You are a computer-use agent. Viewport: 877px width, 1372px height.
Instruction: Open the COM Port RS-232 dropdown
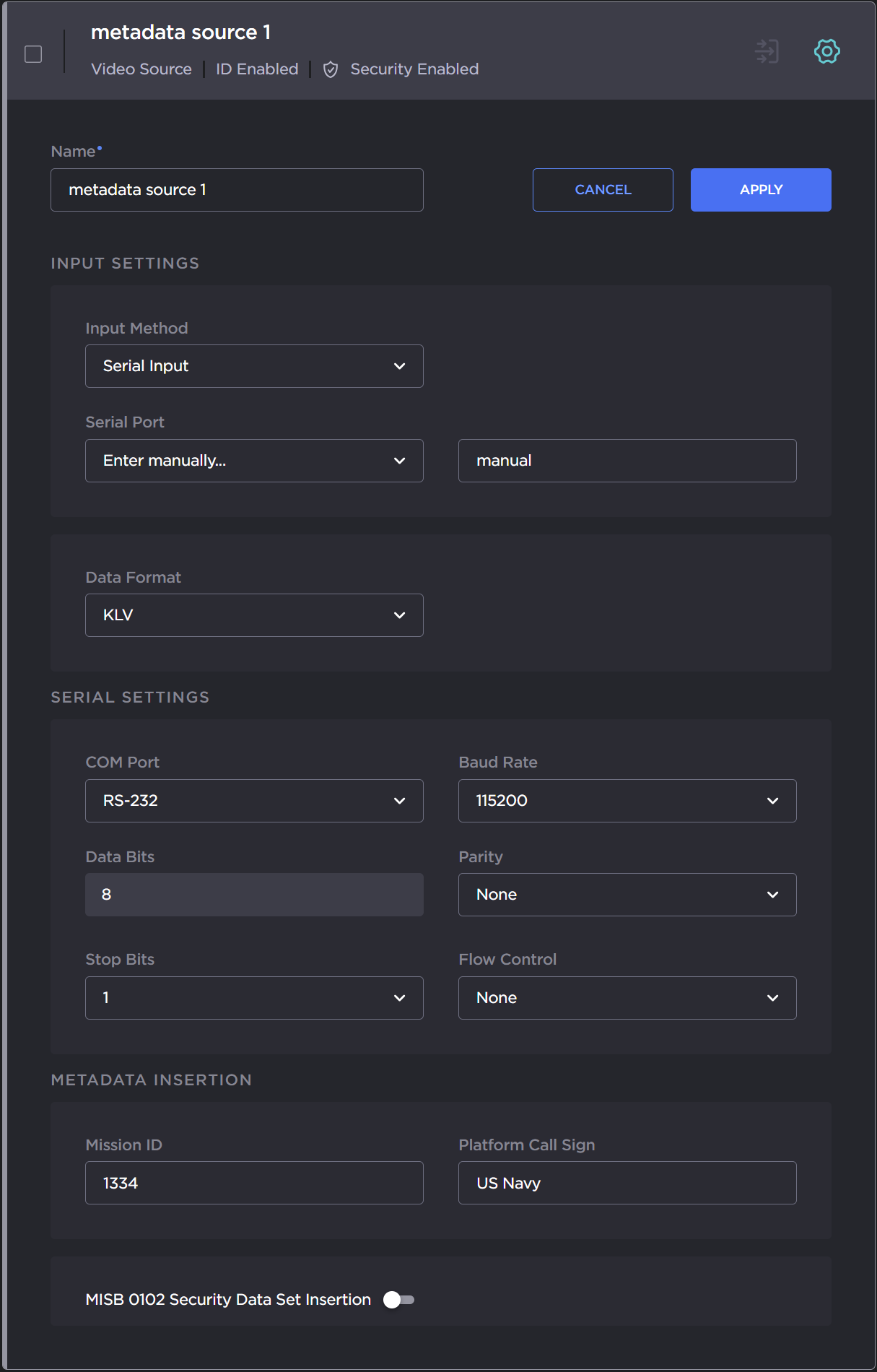[x=254, y=801]
